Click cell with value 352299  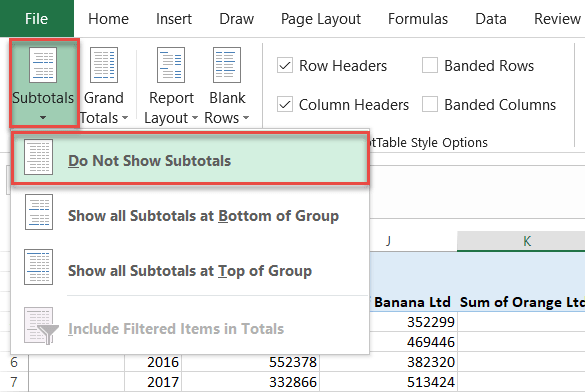[x=413, y=322]
